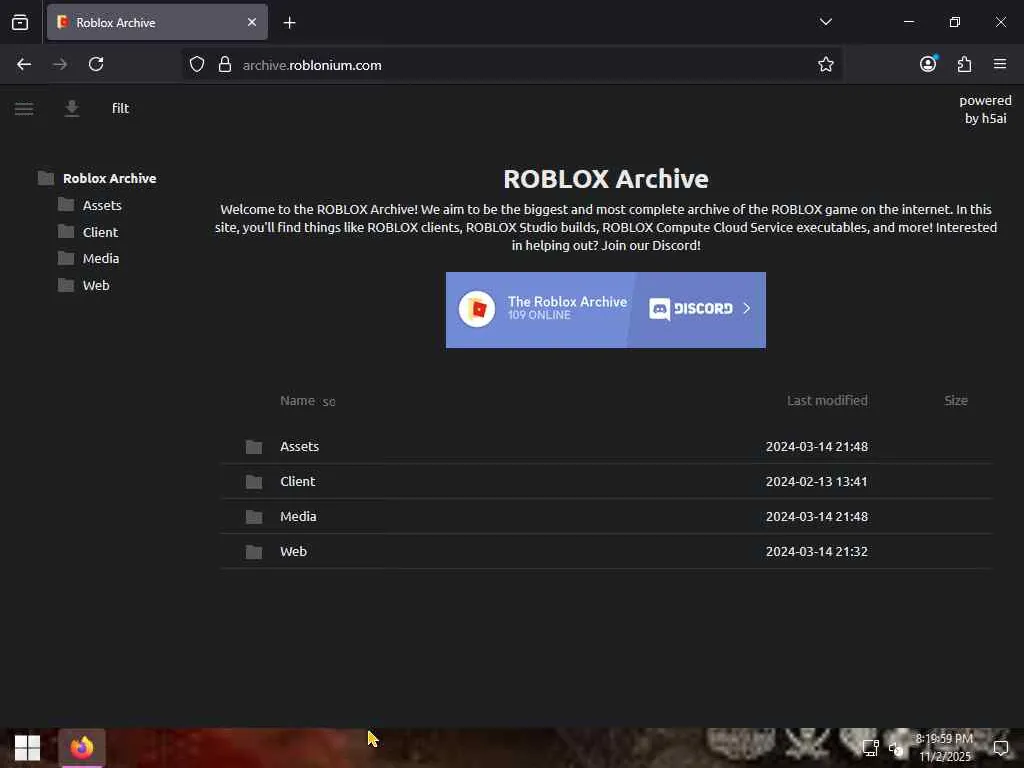Click Assets date 2024-03-14 21:48

[816, 447]
